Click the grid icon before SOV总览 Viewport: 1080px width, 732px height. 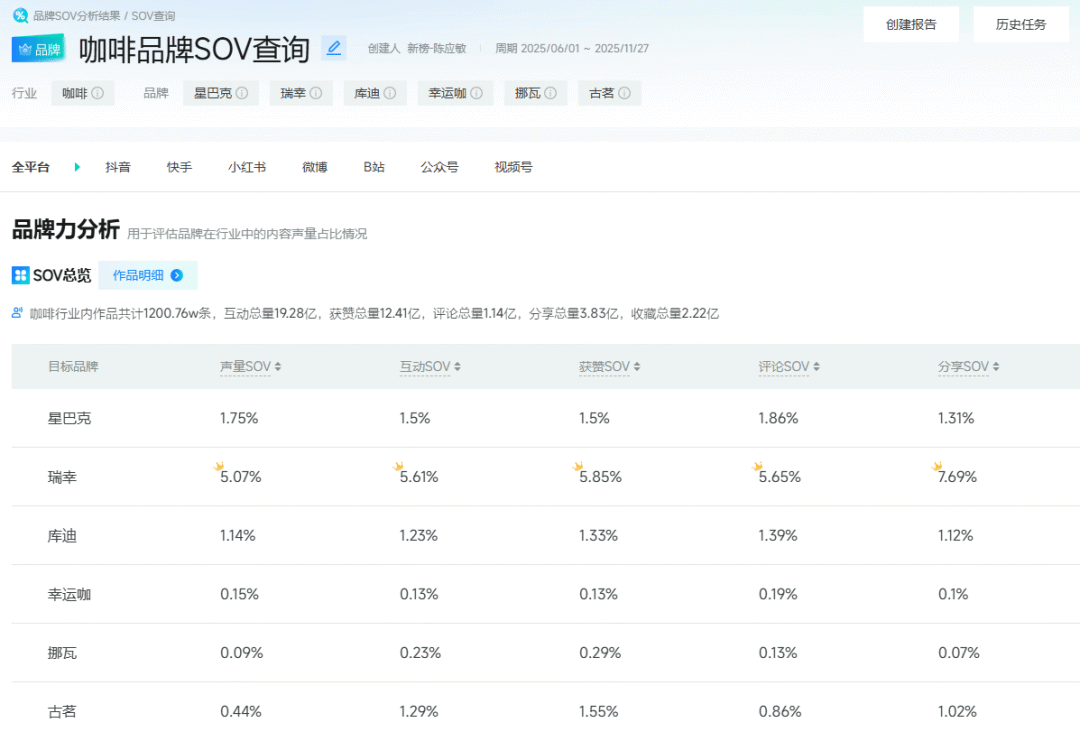(19, 275)
